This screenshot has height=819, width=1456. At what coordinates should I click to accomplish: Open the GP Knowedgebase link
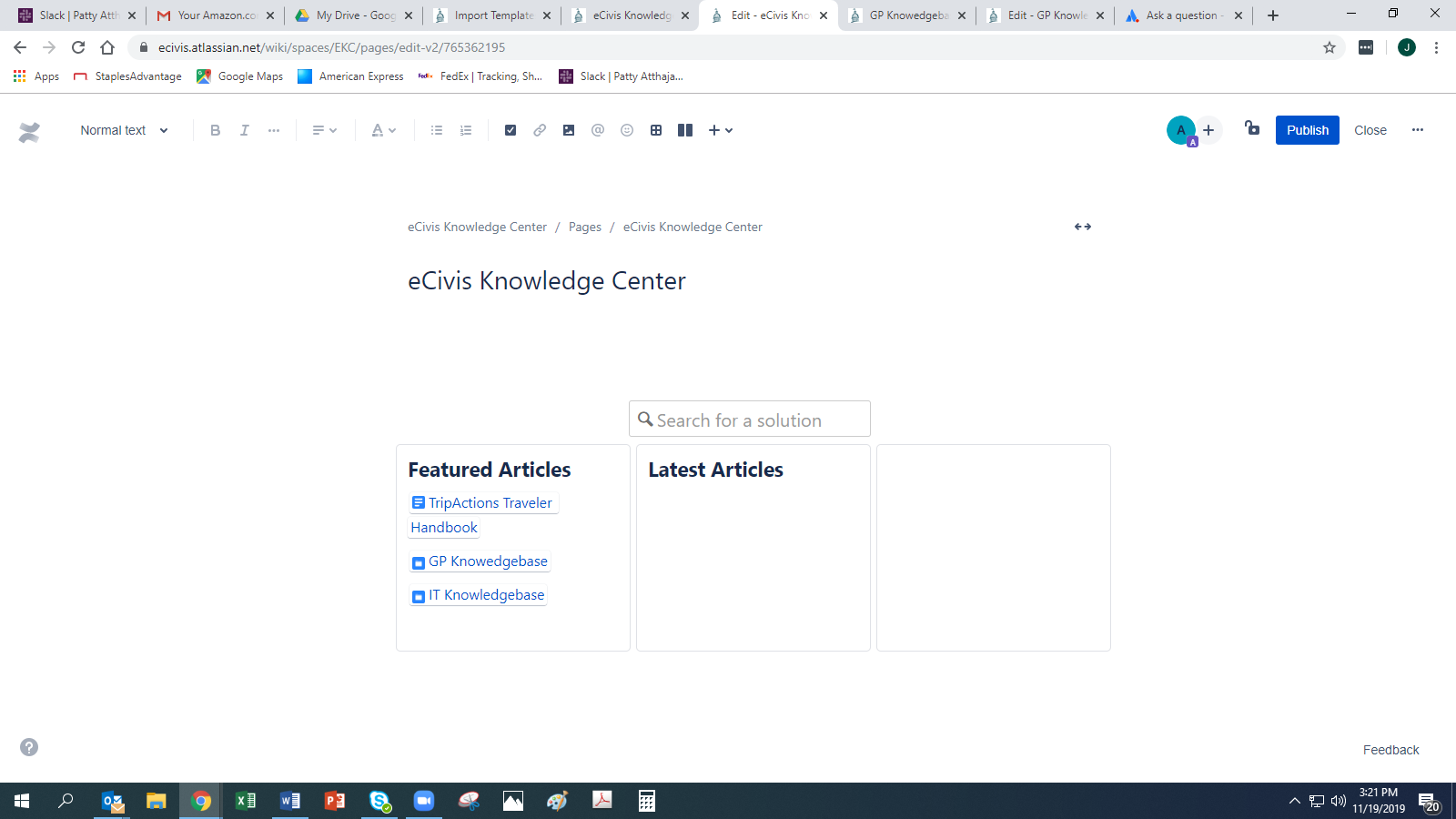[x=480, y=561]
